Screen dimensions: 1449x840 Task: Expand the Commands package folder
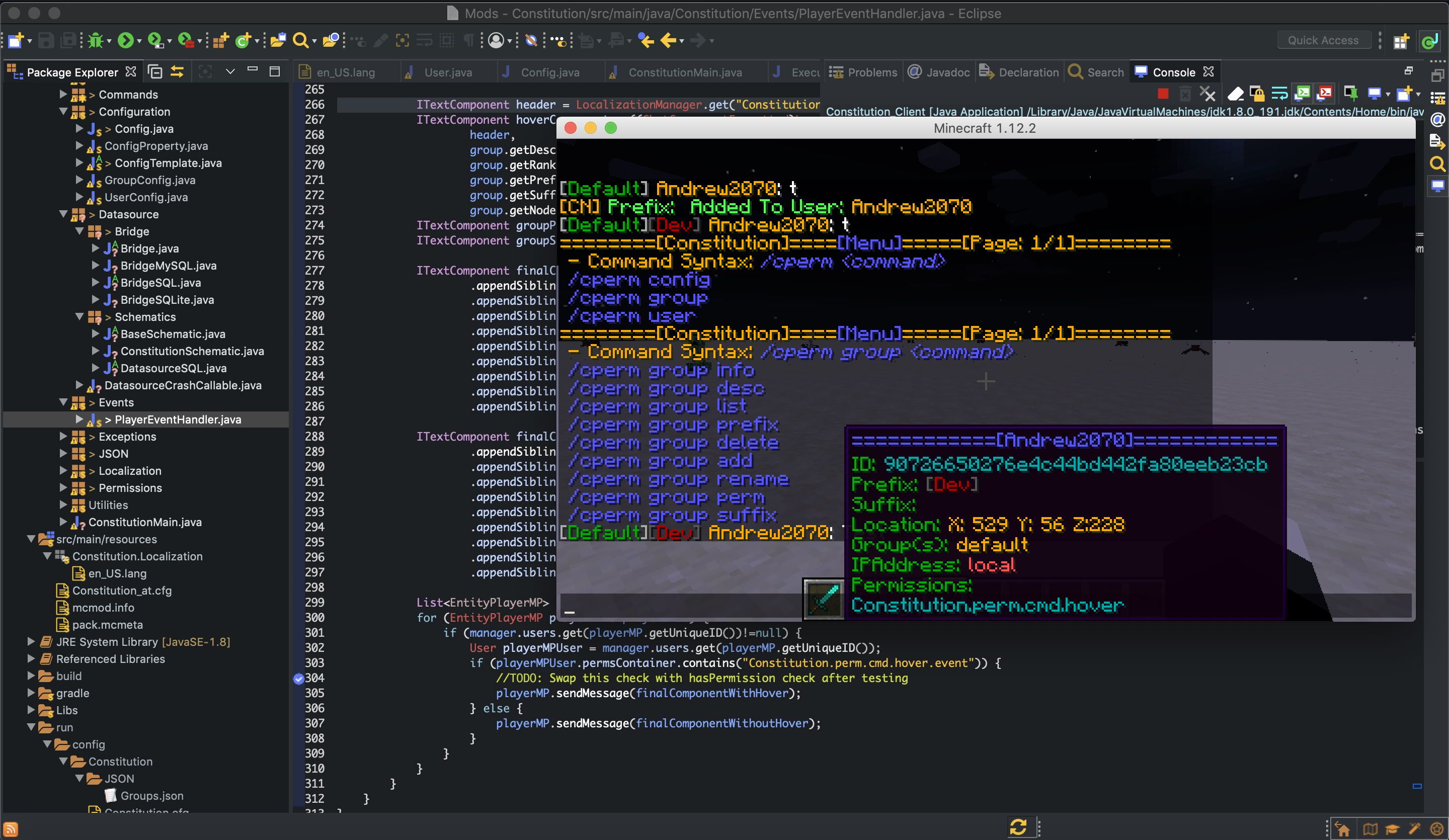point(63,94)
